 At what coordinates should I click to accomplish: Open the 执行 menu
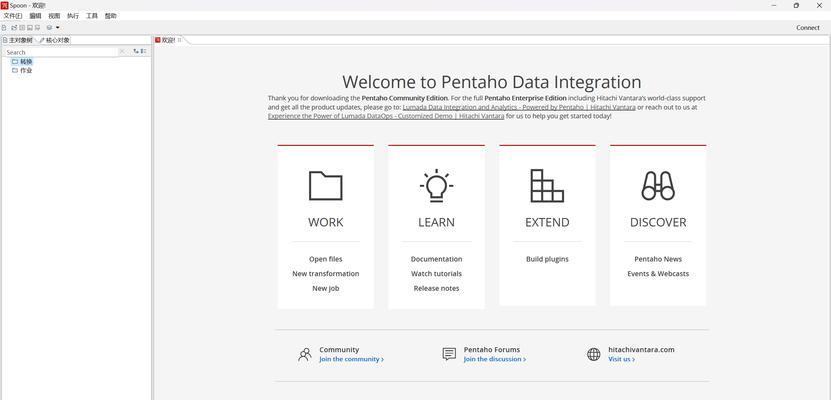pyautogui.click(x=73, y=16)
